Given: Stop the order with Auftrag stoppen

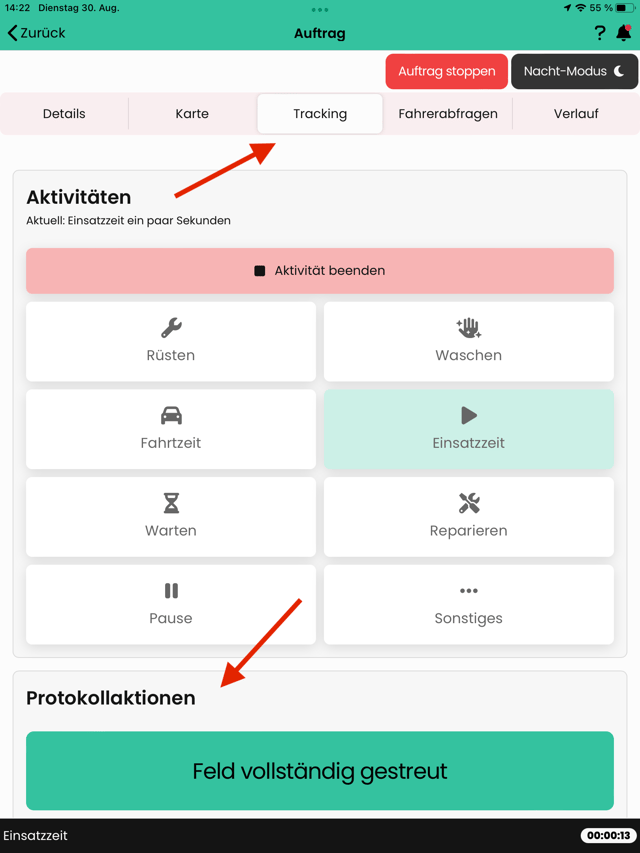Looking at the screenshot, I should point(447,71).
